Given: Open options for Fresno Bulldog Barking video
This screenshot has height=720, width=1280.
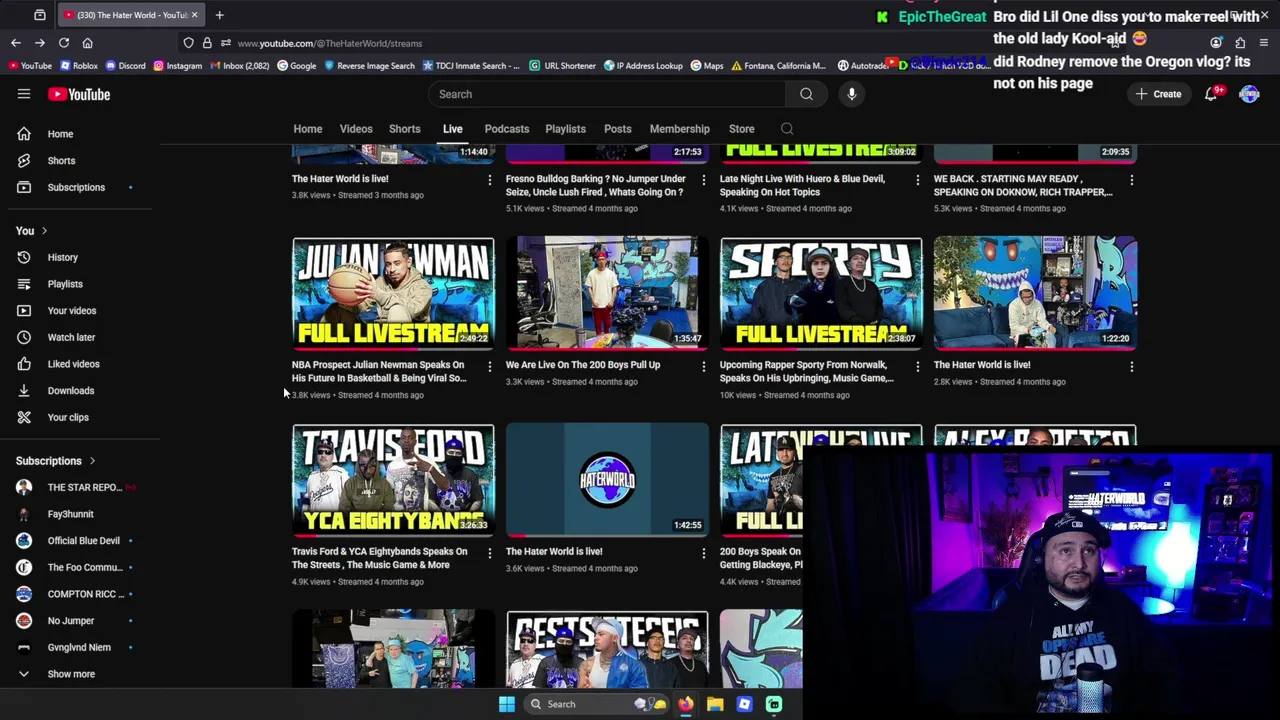Looking at the screenshot, I should [x=703, y=180].
